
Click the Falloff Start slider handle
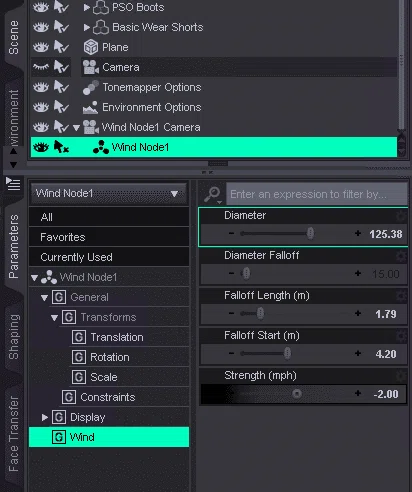[x=287, y=353]
